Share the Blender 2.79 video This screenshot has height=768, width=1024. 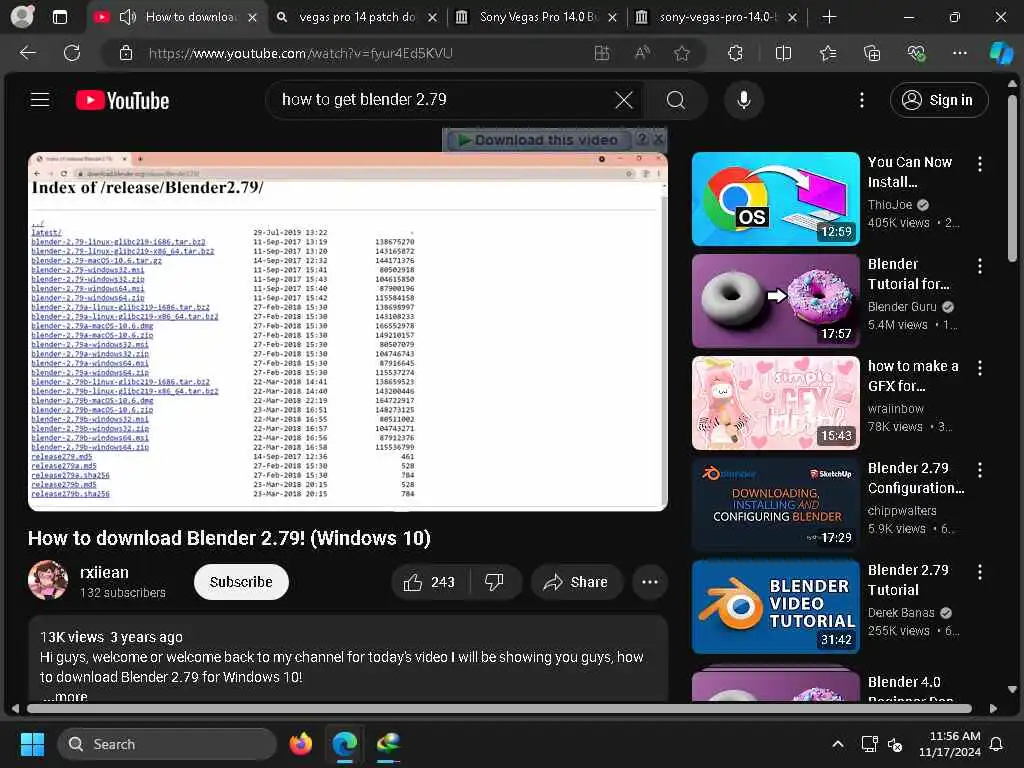tap(576, 582)
